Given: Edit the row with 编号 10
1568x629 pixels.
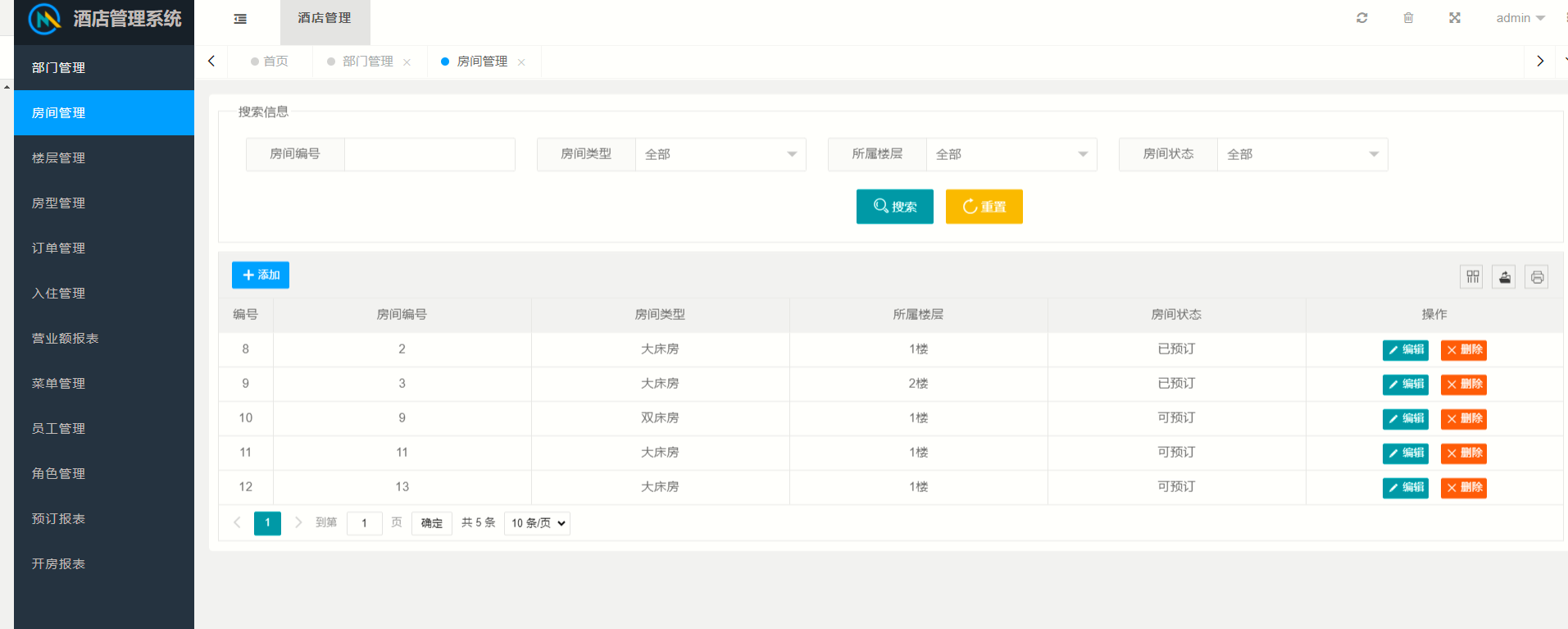Looking at the screenshot, I should pos(1406,419).
